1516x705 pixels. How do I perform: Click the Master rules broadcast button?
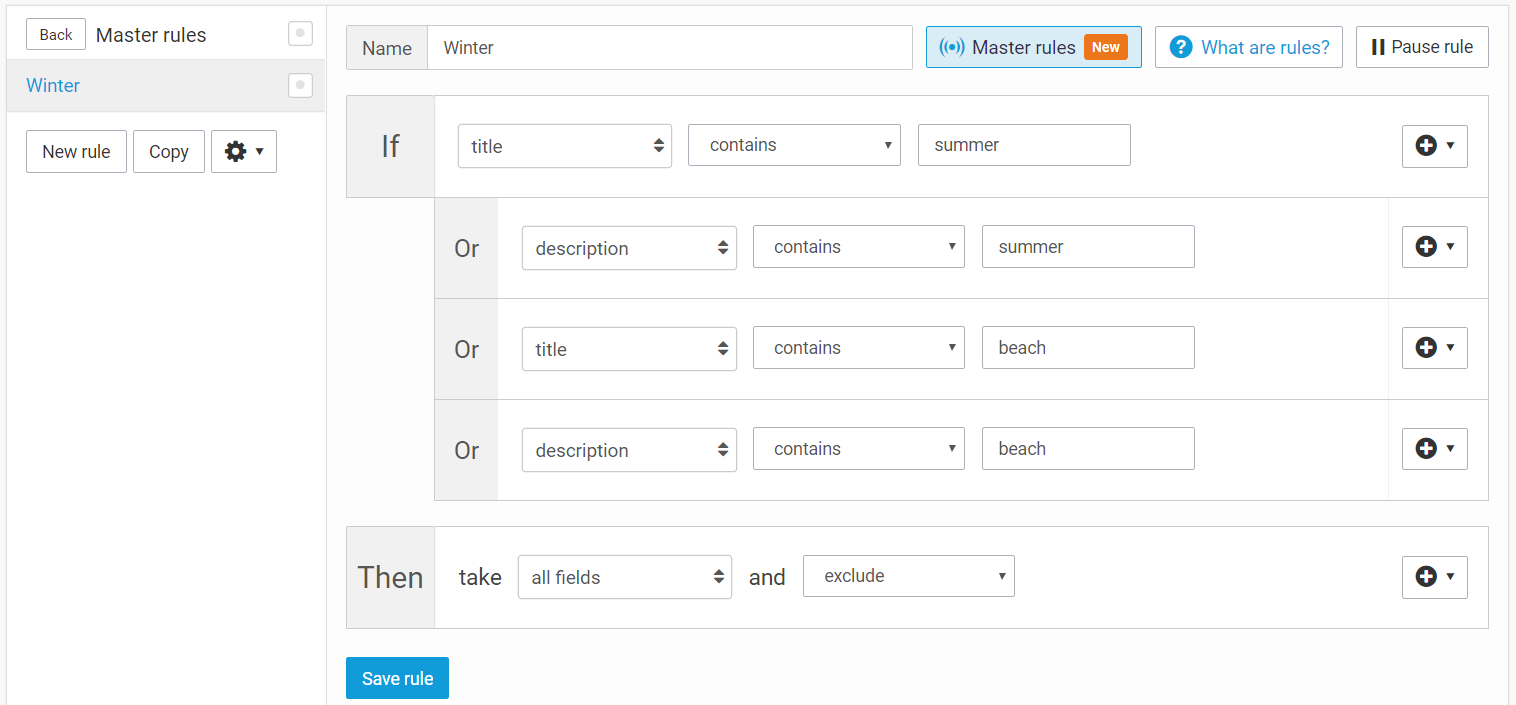[1033, 47]
